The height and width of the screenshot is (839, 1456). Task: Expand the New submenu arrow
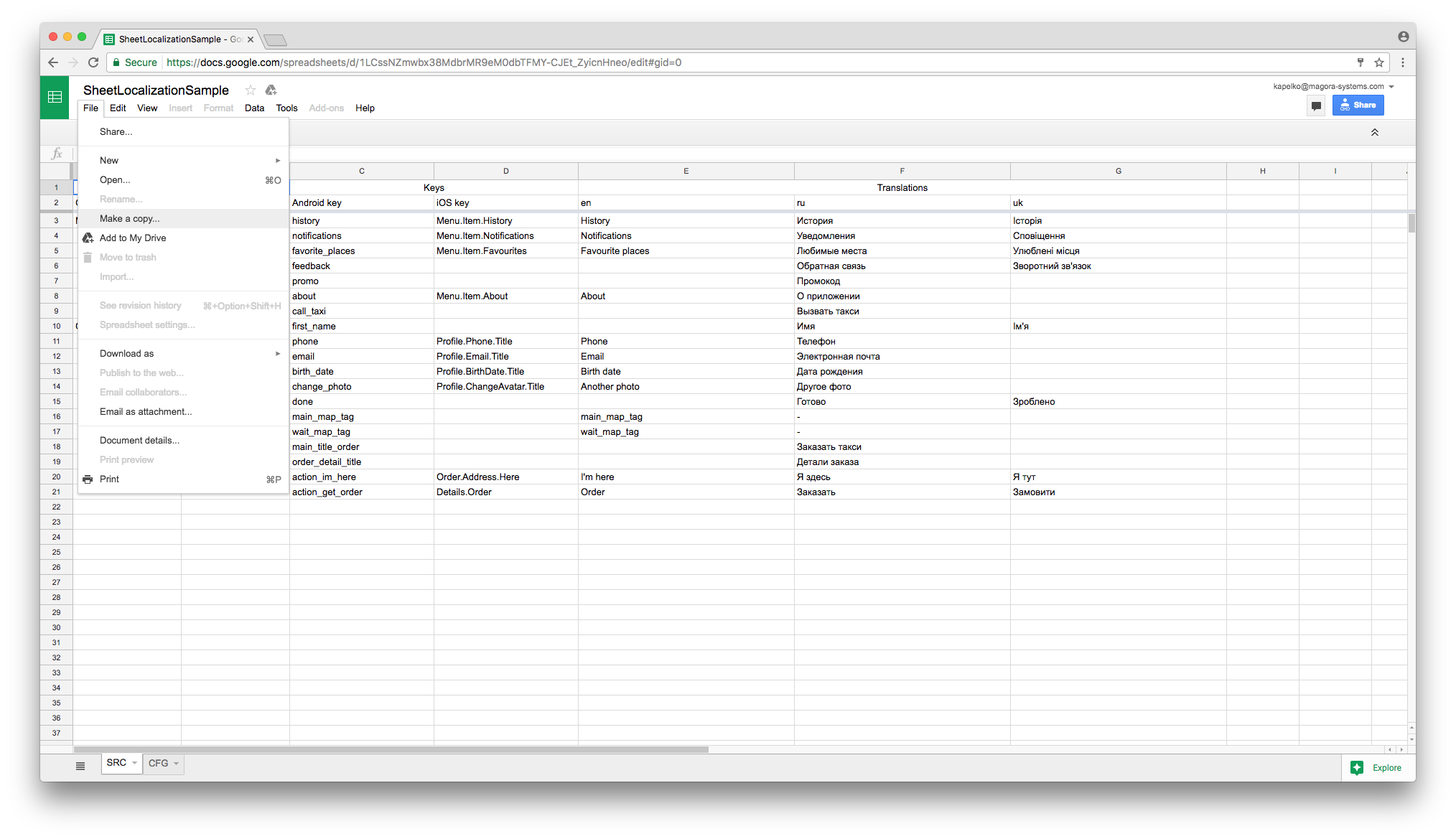278,160
